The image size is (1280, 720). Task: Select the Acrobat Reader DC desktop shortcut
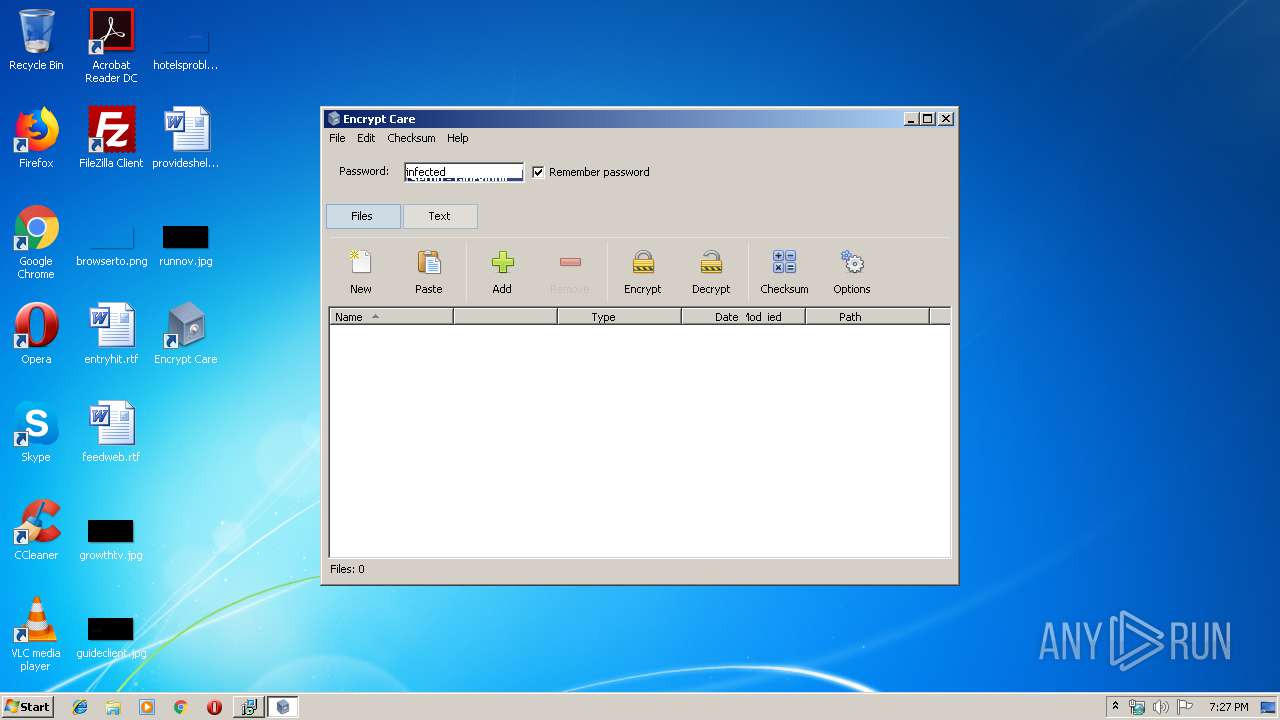click(x=111, y=46)
